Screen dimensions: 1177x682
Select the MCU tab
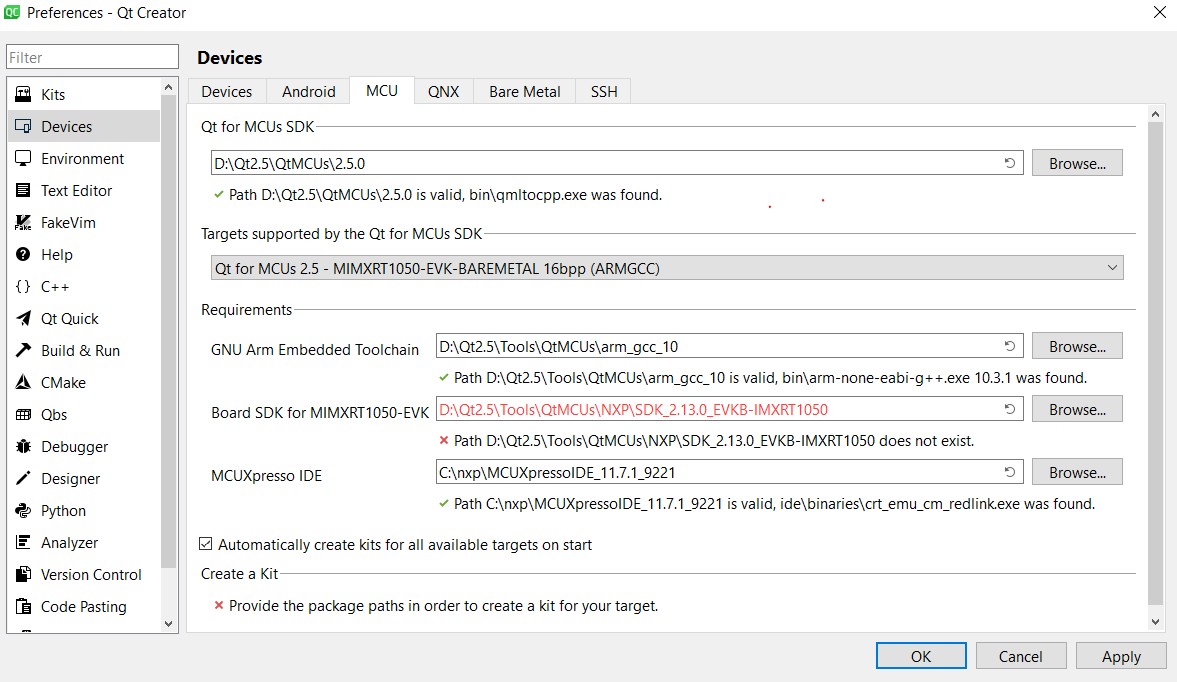pos(382,91)
